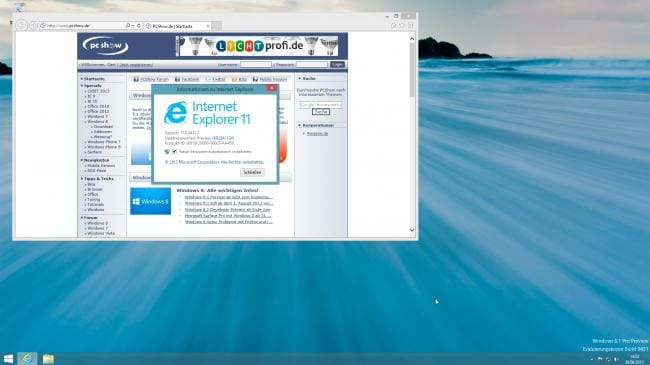This screenshot has height=365, width=650.
Task: Click the Suche button
Action: [321, 112]
